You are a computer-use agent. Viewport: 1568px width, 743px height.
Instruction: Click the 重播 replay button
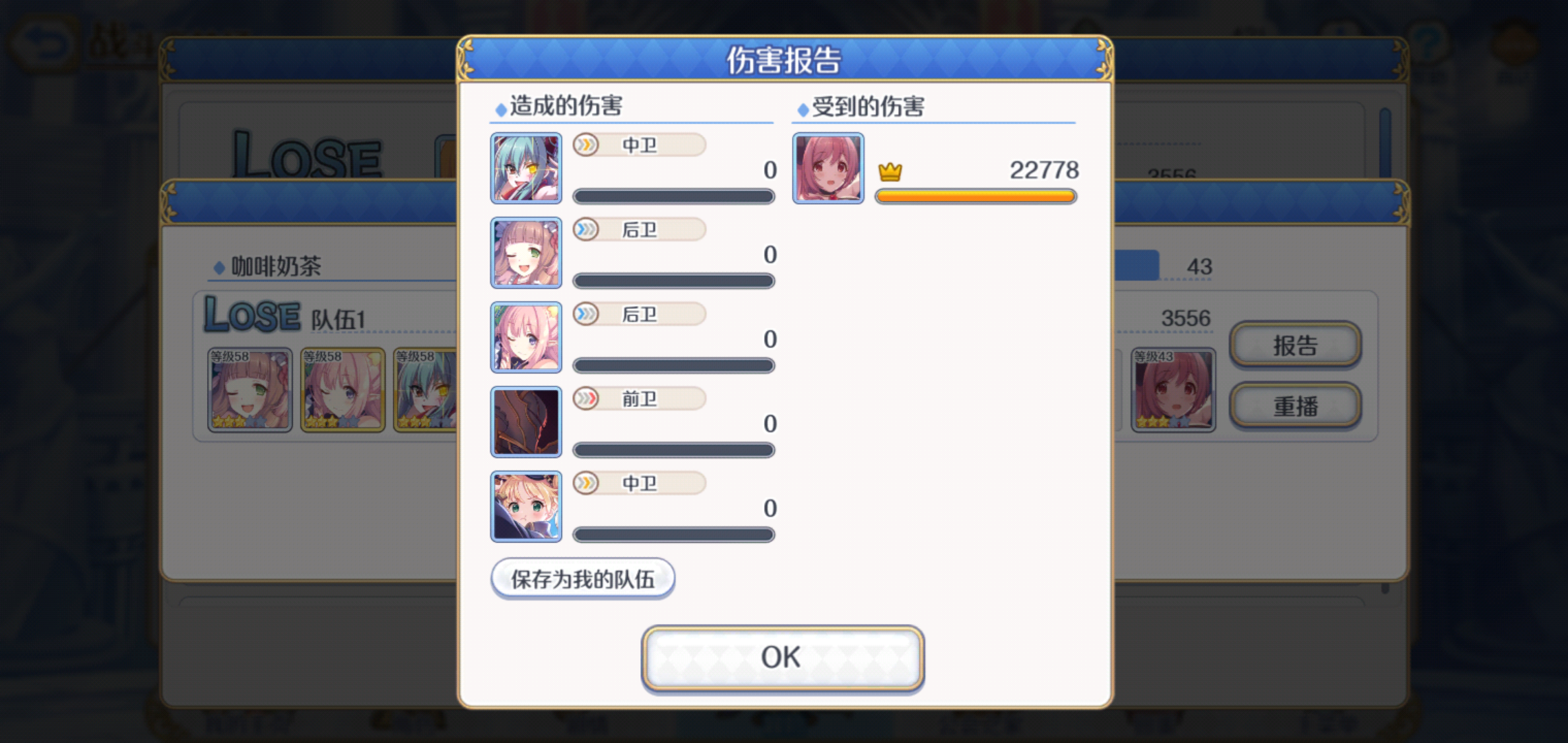point(1295,406)
